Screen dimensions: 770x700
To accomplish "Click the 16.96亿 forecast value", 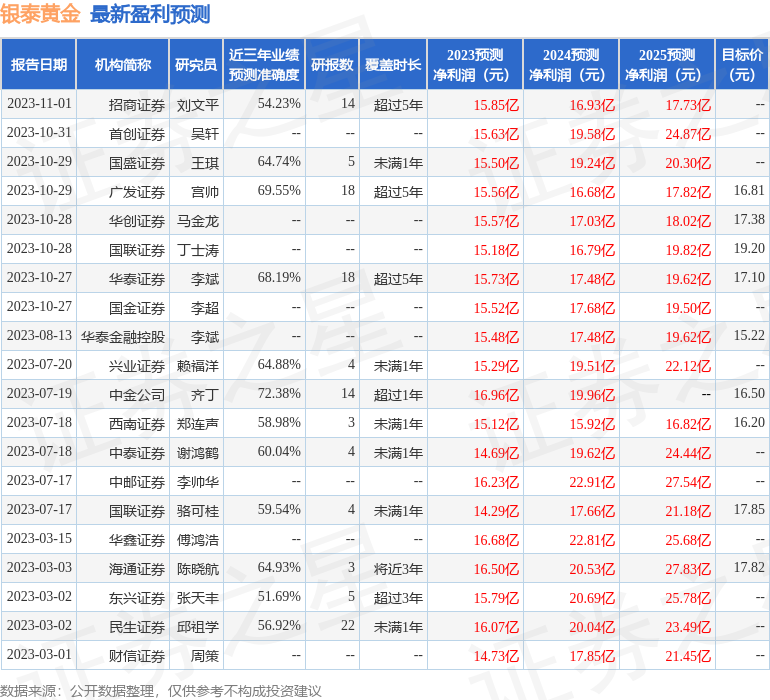I will pos(496,395).
